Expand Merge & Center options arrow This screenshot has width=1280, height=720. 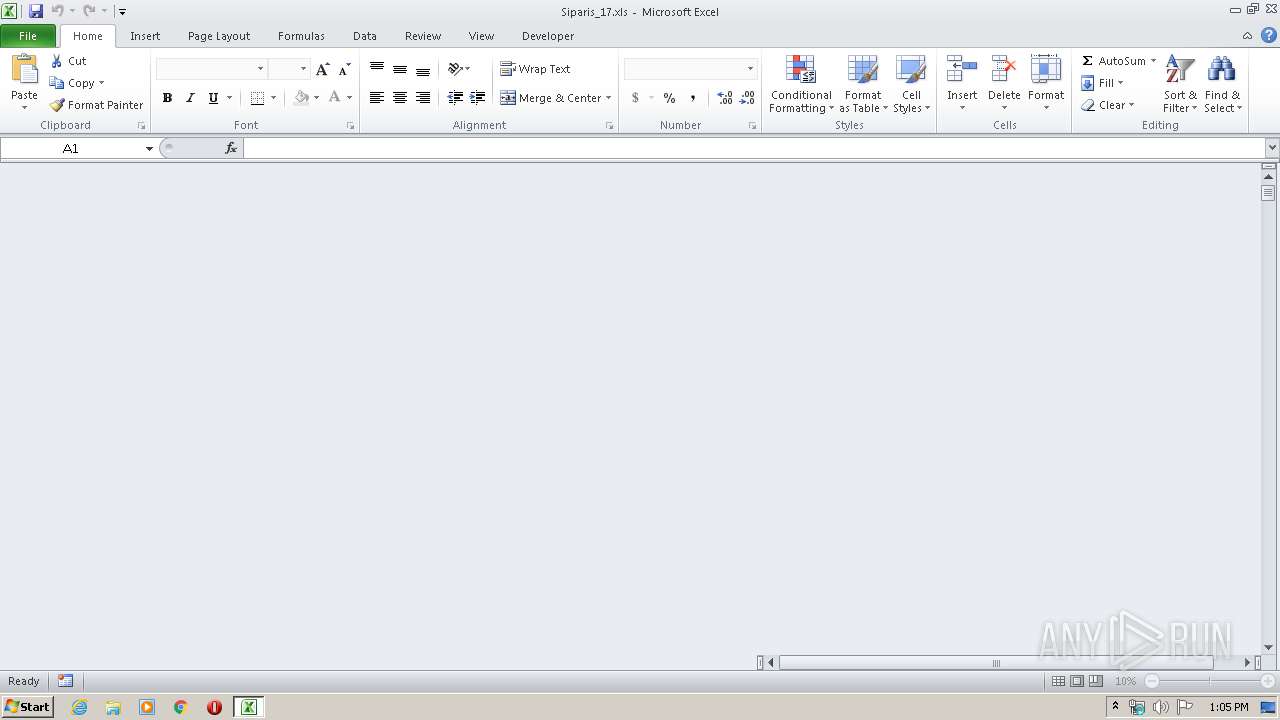608,98
